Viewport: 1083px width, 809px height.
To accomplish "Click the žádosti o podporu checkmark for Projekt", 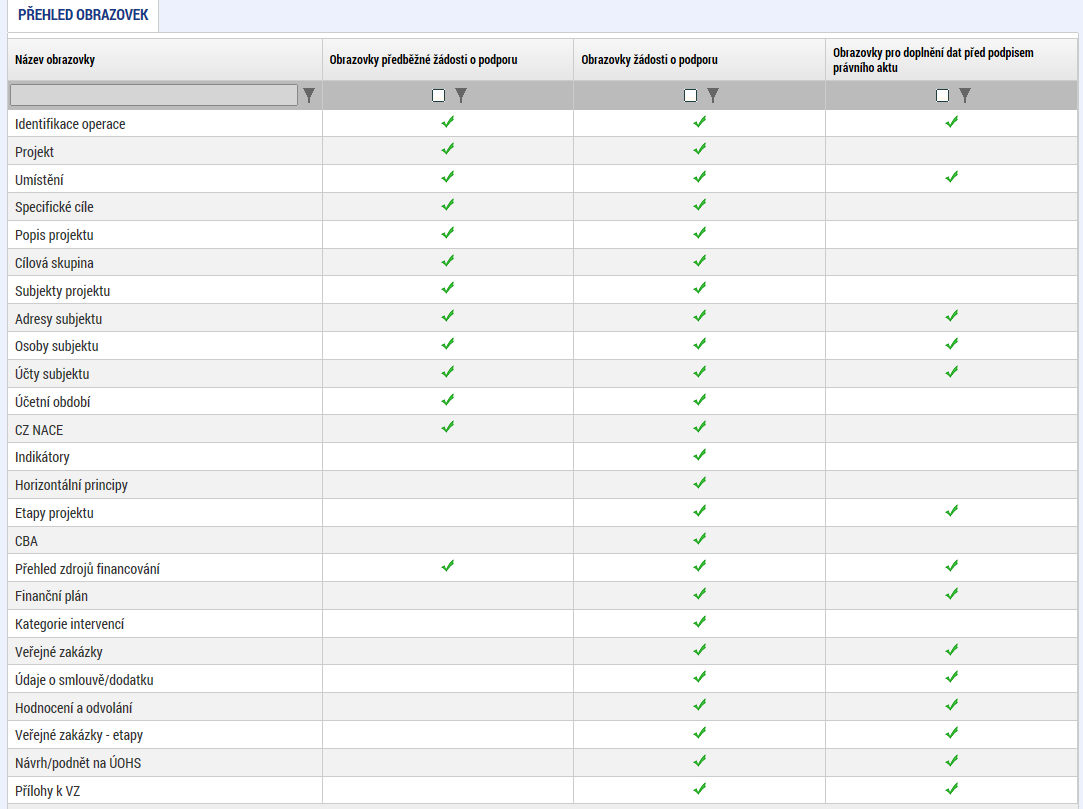I will tap(700, 149).
